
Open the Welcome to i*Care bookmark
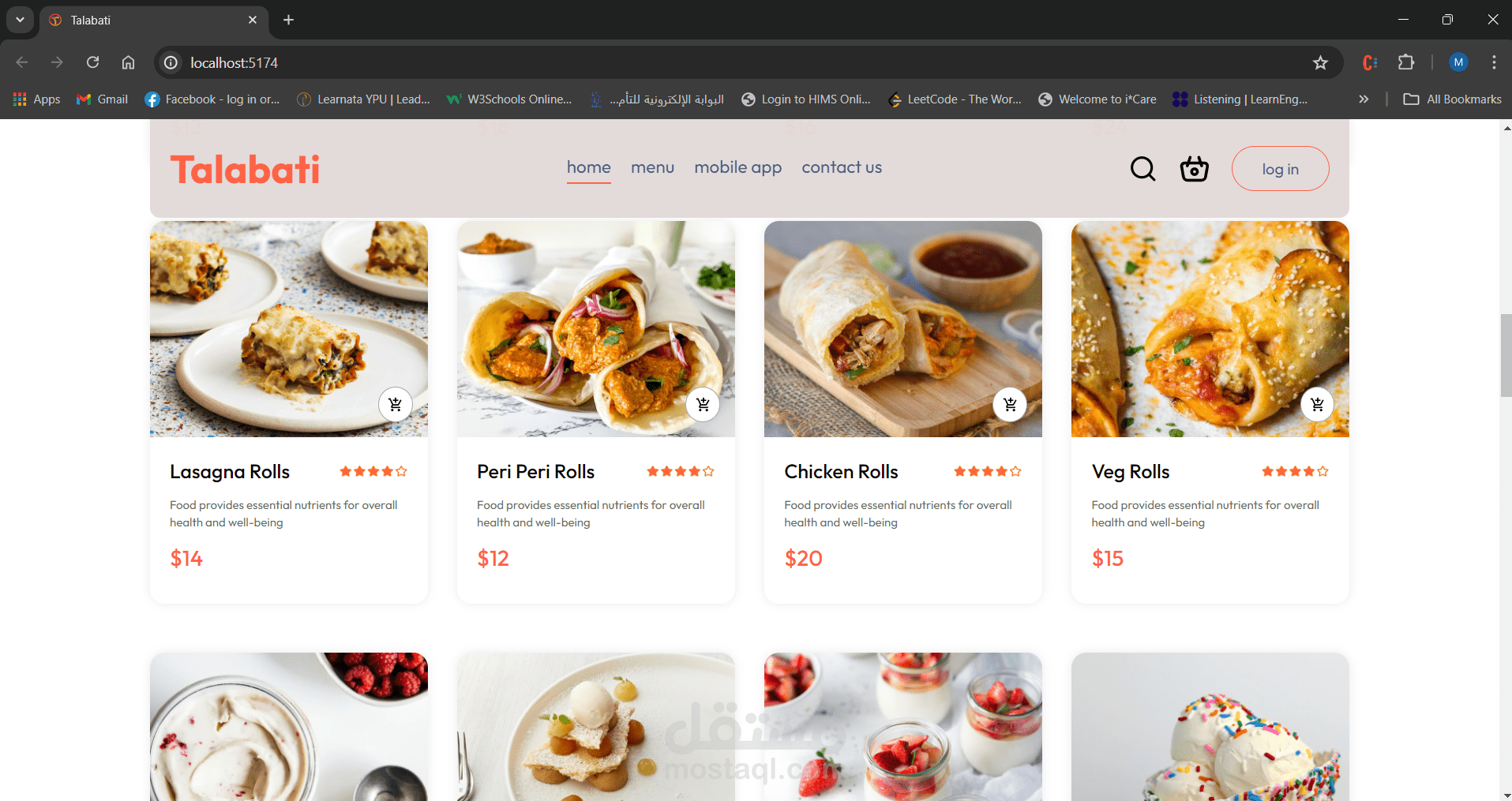(1097, 99)
